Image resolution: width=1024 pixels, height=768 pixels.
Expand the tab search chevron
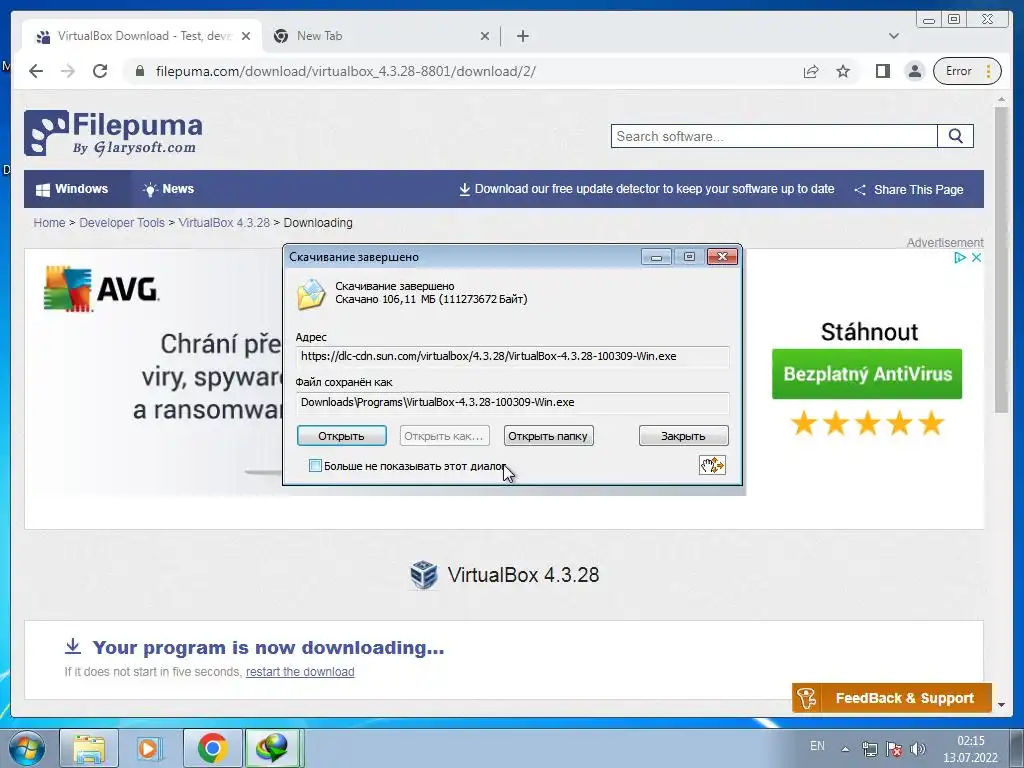tap(893, 36)
